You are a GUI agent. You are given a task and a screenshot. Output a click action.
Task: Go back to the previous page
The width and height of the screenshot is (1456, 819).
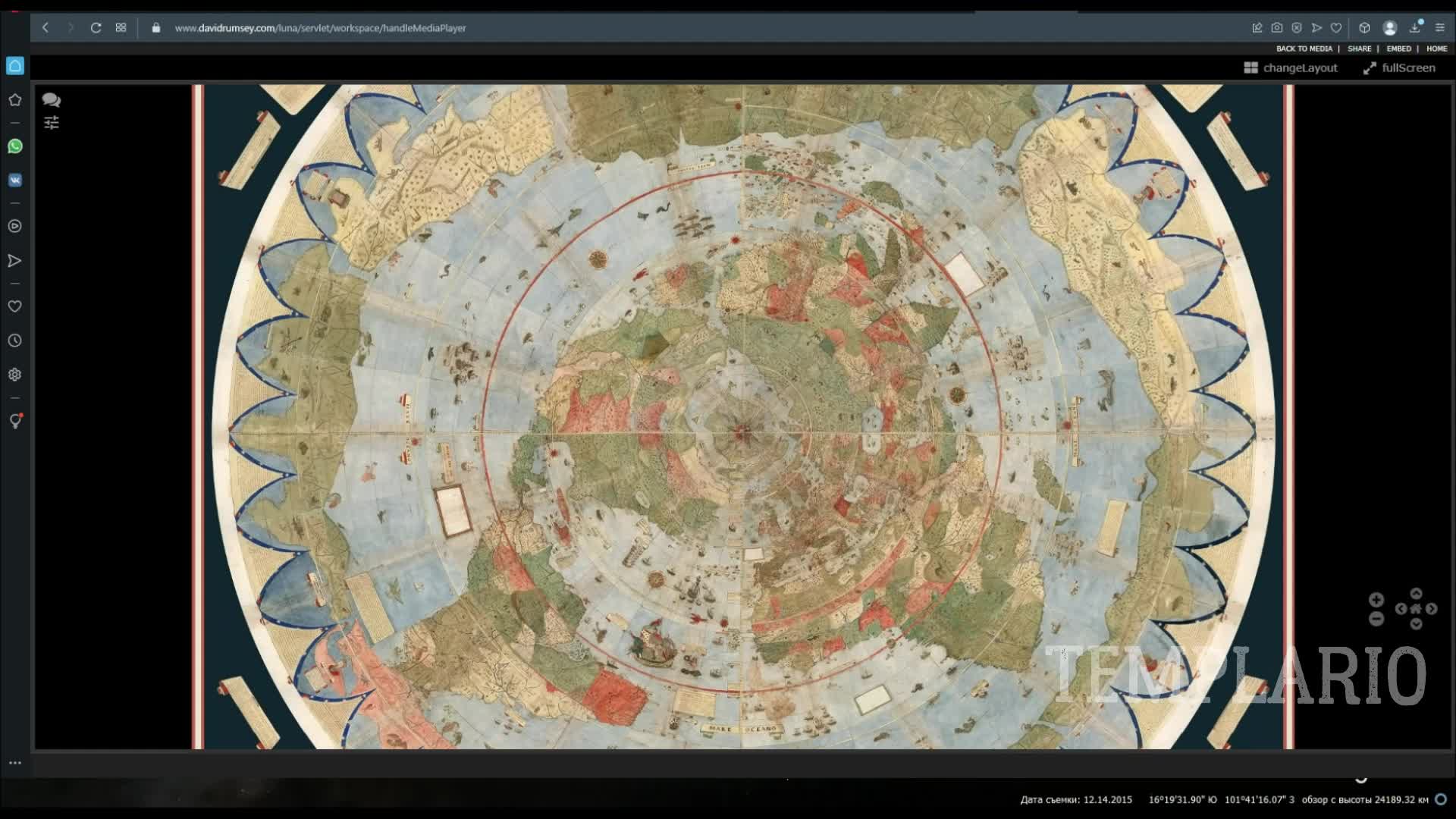pos(45,28)
